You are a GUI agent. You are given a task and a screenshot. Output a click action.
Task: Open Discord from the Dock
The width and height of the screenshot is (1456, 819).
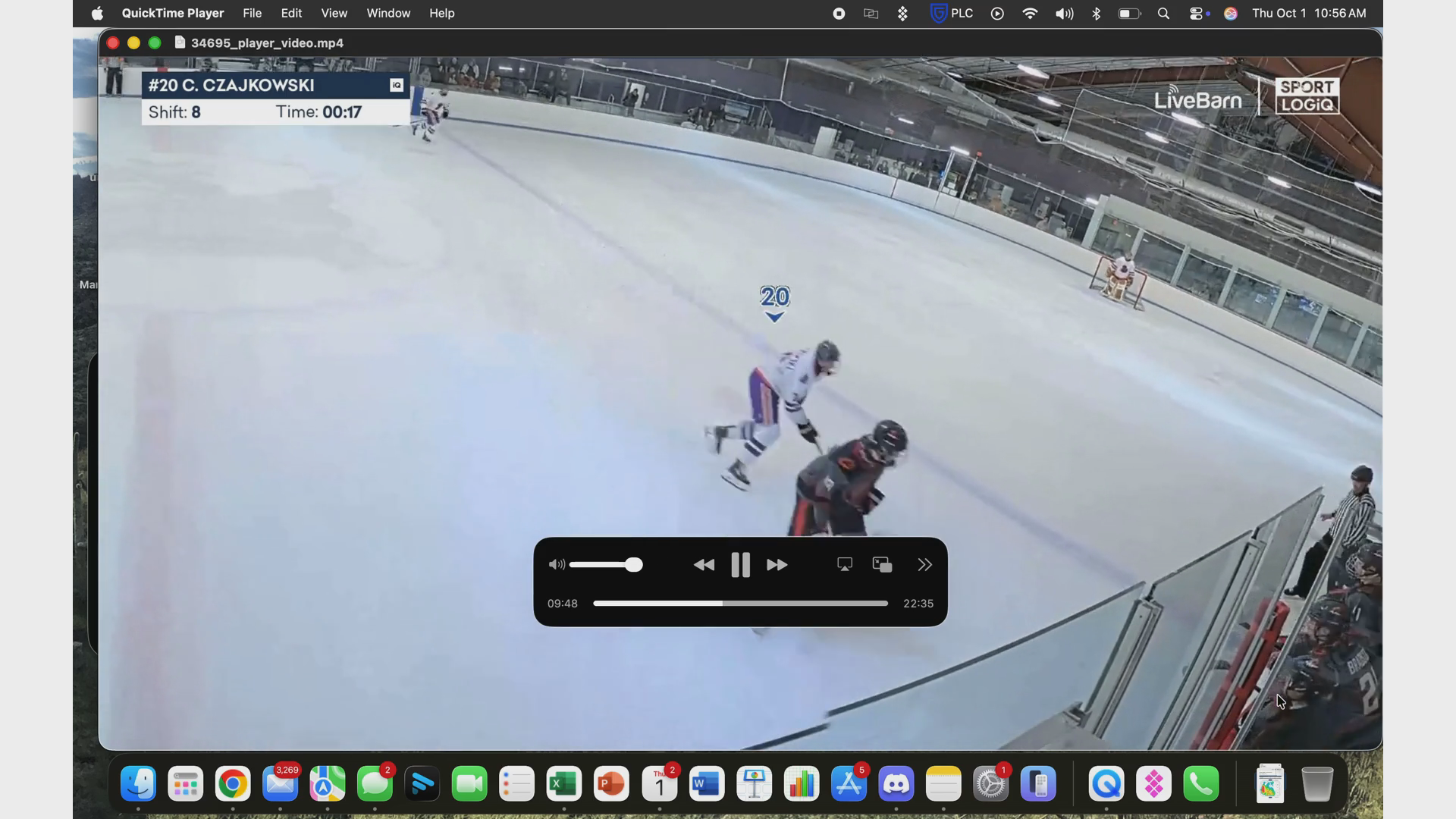(896, 784)
